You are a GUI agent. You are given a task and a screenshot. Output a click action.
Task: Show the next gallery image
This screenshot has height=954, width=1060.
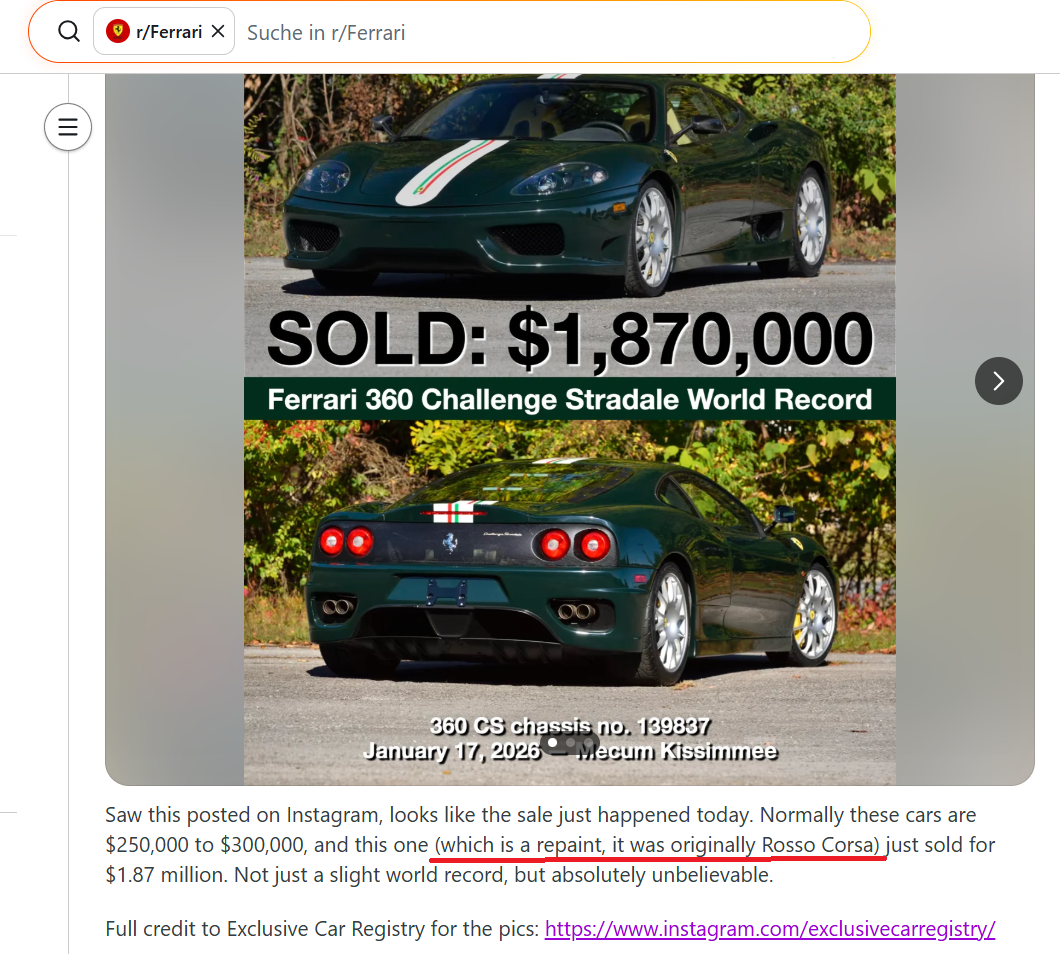click(998, 381)
